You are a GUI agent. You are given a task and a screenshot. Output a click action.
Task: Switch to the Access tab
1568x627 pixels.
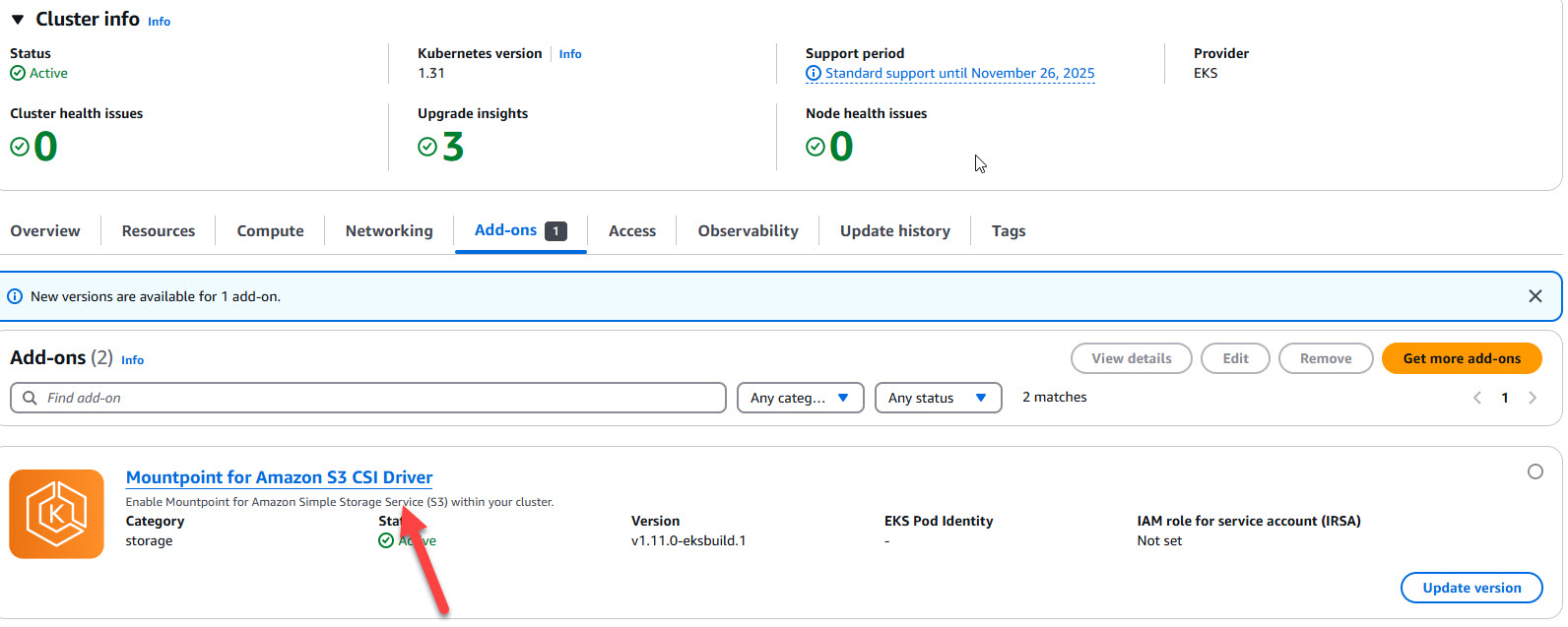632,230
